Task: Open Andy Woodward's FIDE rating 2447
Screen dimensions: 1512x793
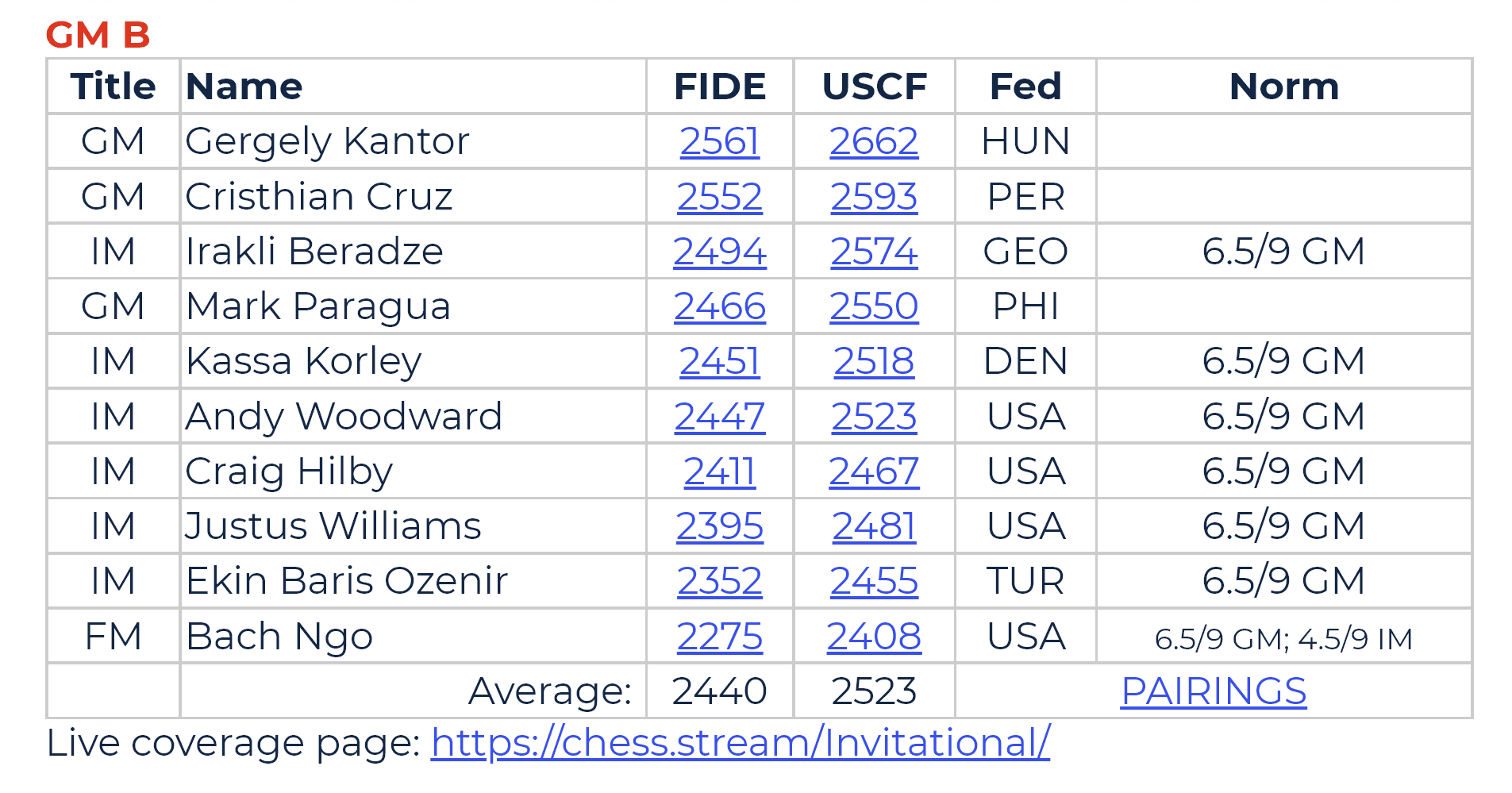Action: pos(719,416)
